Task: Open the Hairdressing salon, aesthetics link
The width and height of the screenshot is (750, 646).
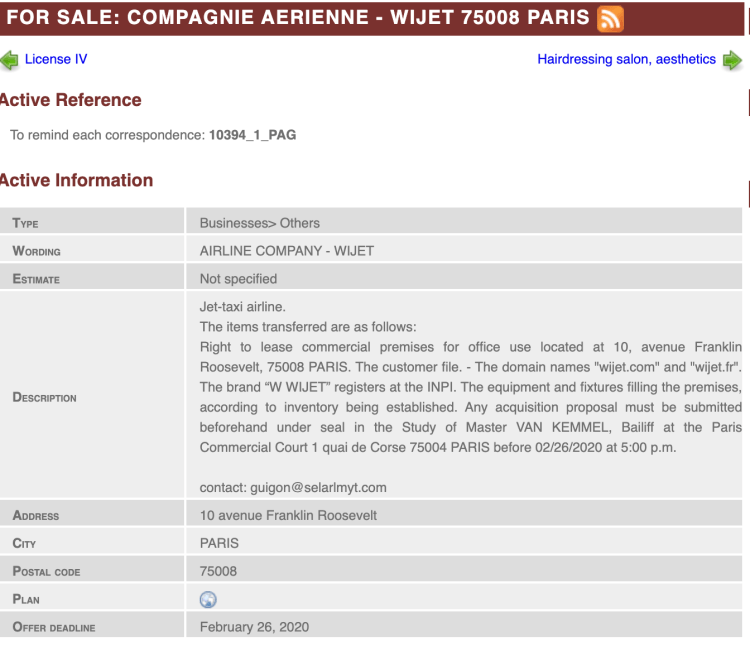Action: 626,59
